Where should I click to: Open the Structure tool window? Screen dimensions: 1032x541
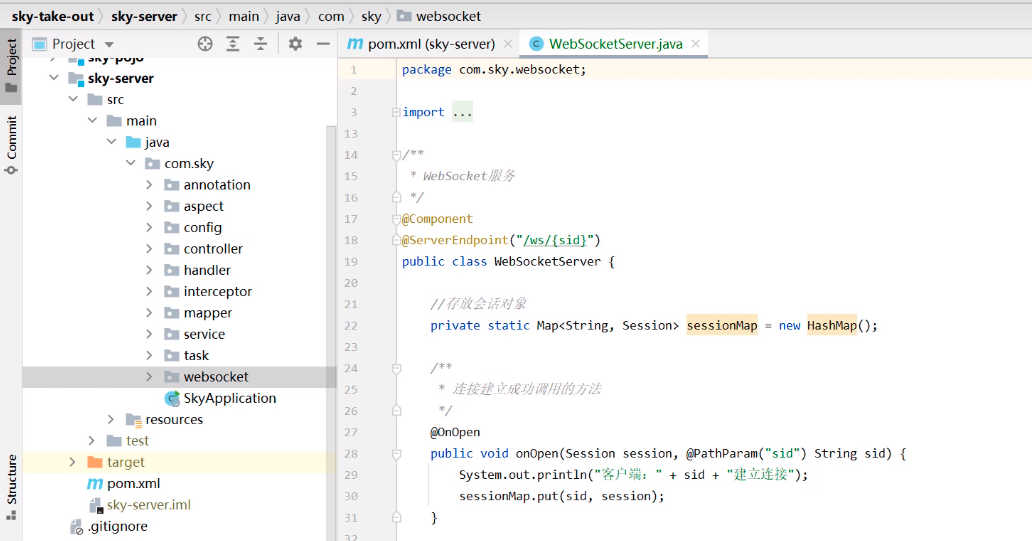12,486
